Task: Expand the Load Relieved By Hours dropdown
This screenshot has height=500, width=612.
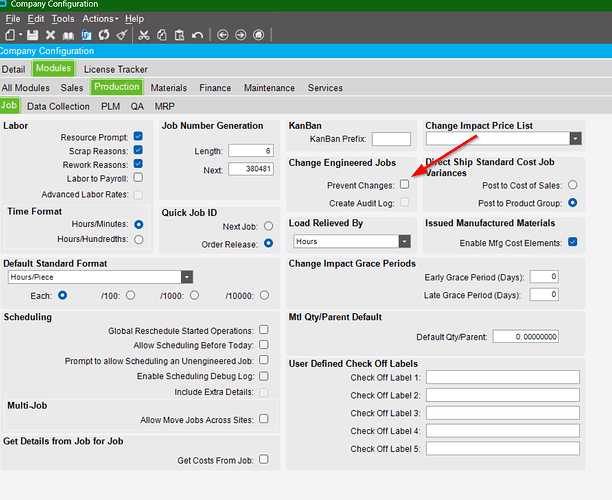Action: pos(405,242)
